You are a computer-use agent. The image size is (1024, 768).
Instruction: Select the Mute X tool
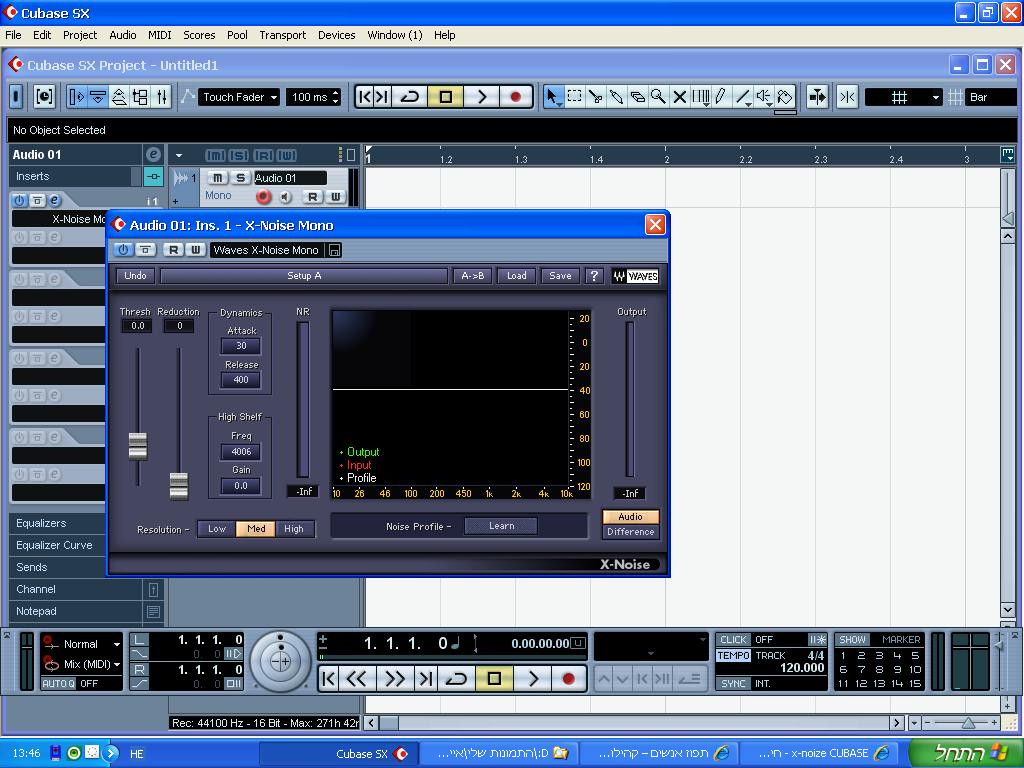click(x=679, y=97)
